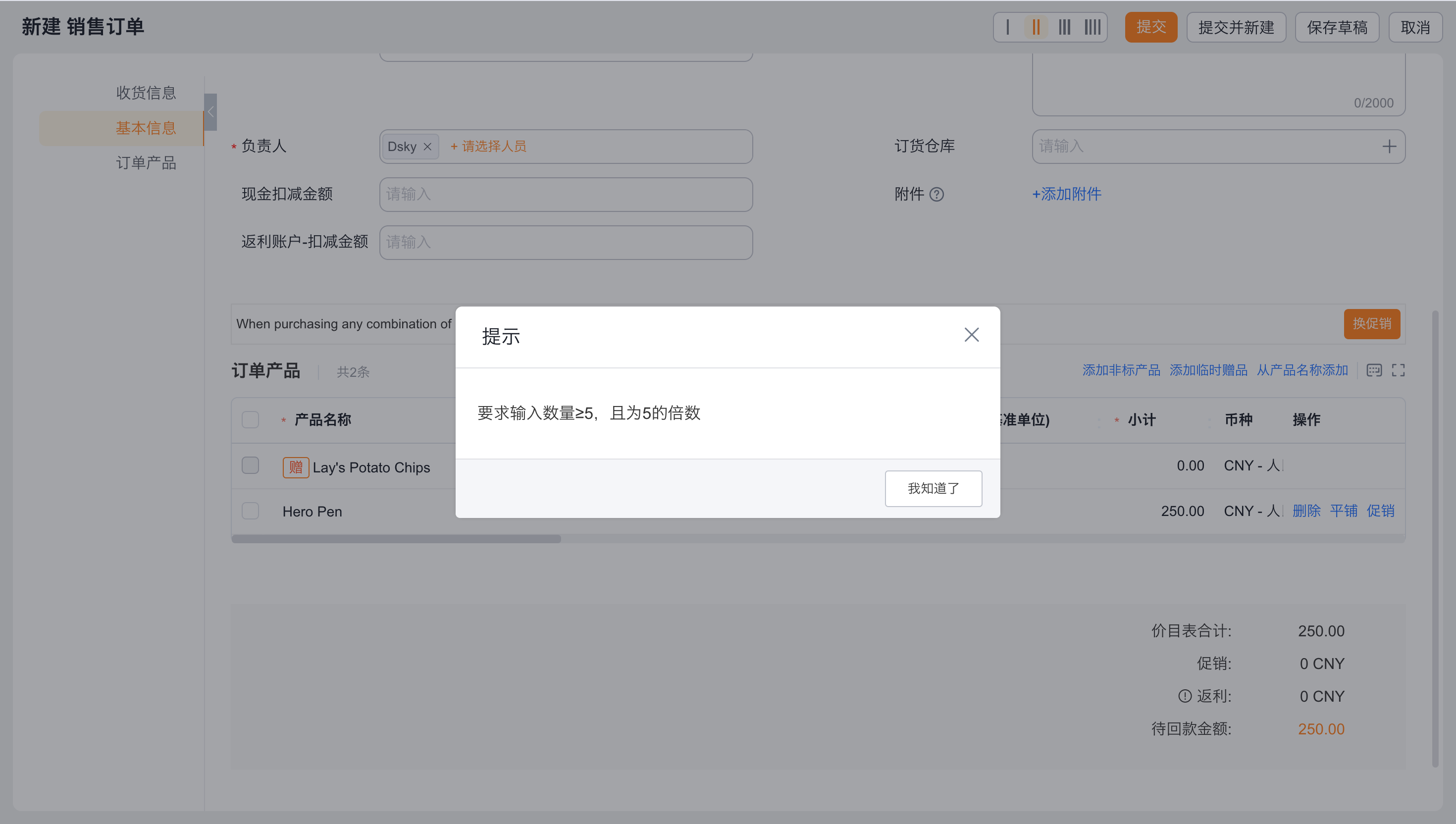The image size is (1456, 824).
Task: Check the Hero Pen row checkbox
Action: [x=250, y=511]
